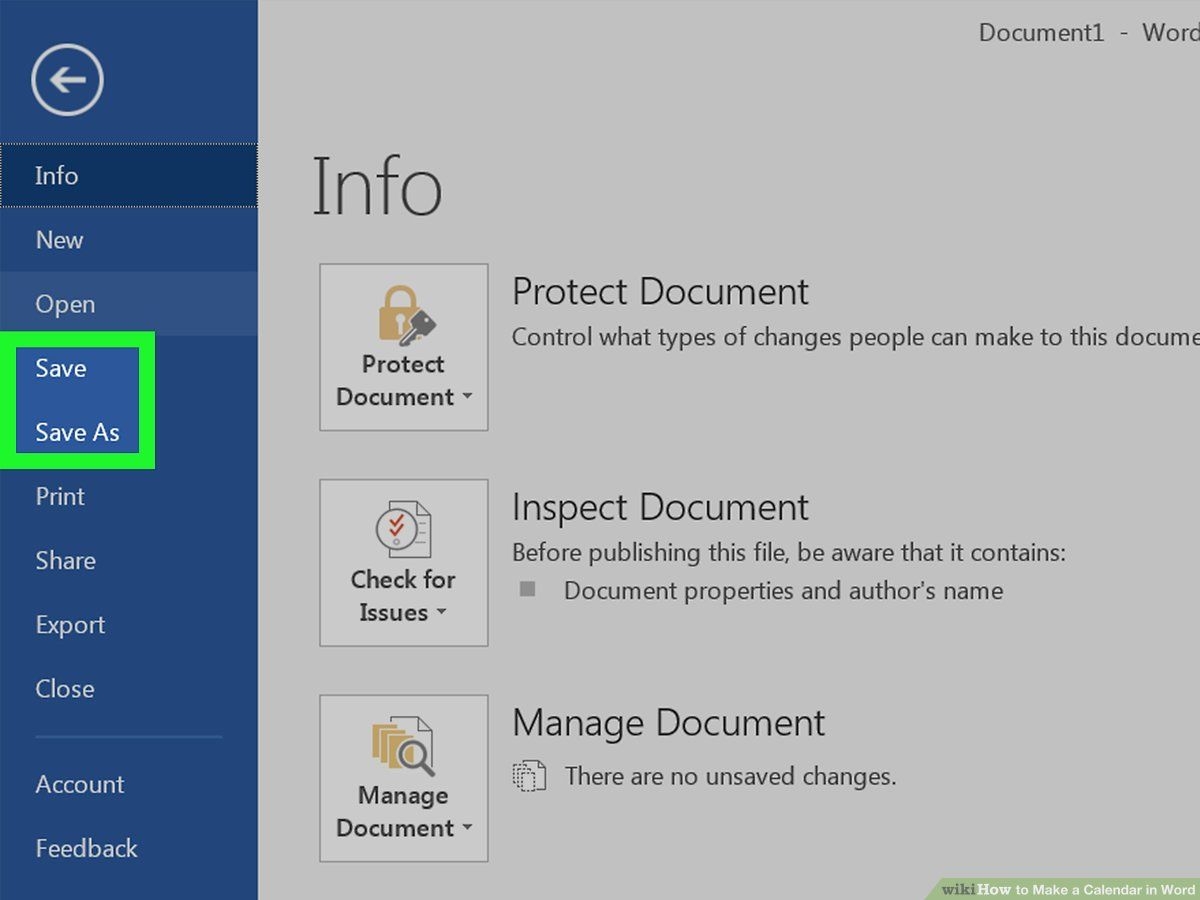Image resolution: width=1200 pixels, height=900 pixels.
Task: Click the Protect Document heading text
Action: pyautogui.click(x=660, y=292)
